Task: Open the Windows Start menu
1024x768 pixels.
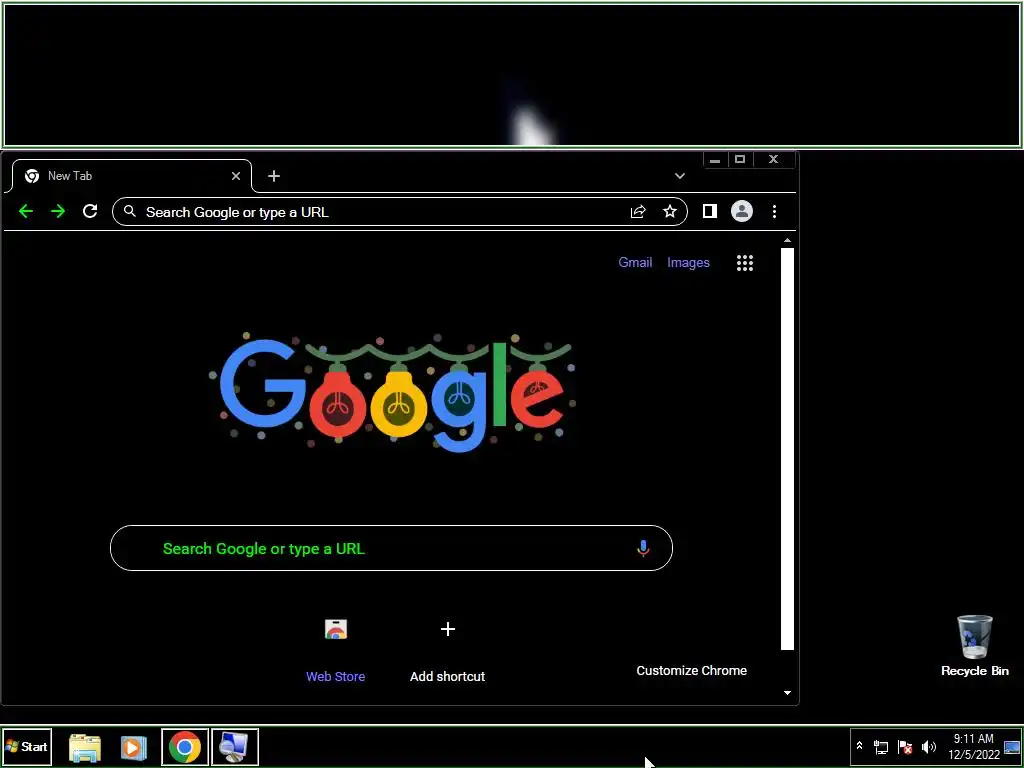Action: coord(27,747)
